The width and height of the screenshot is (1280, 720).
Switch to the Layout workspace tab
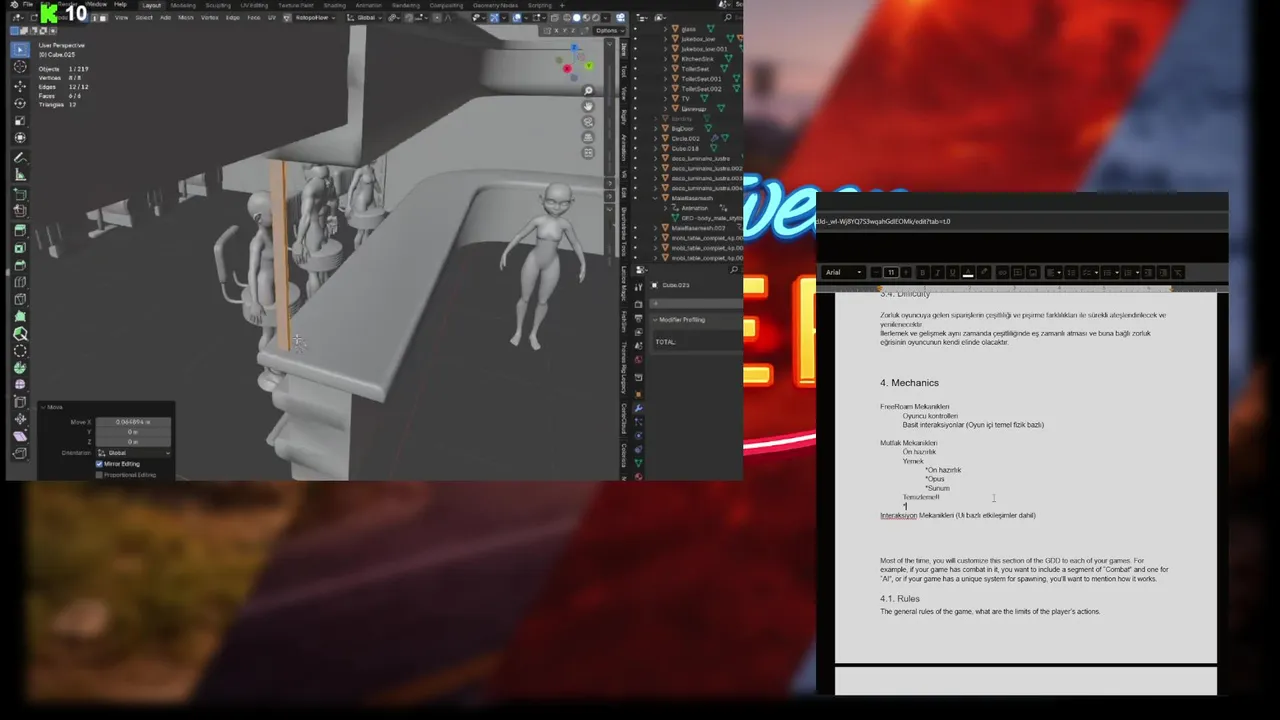click(151, 5)
